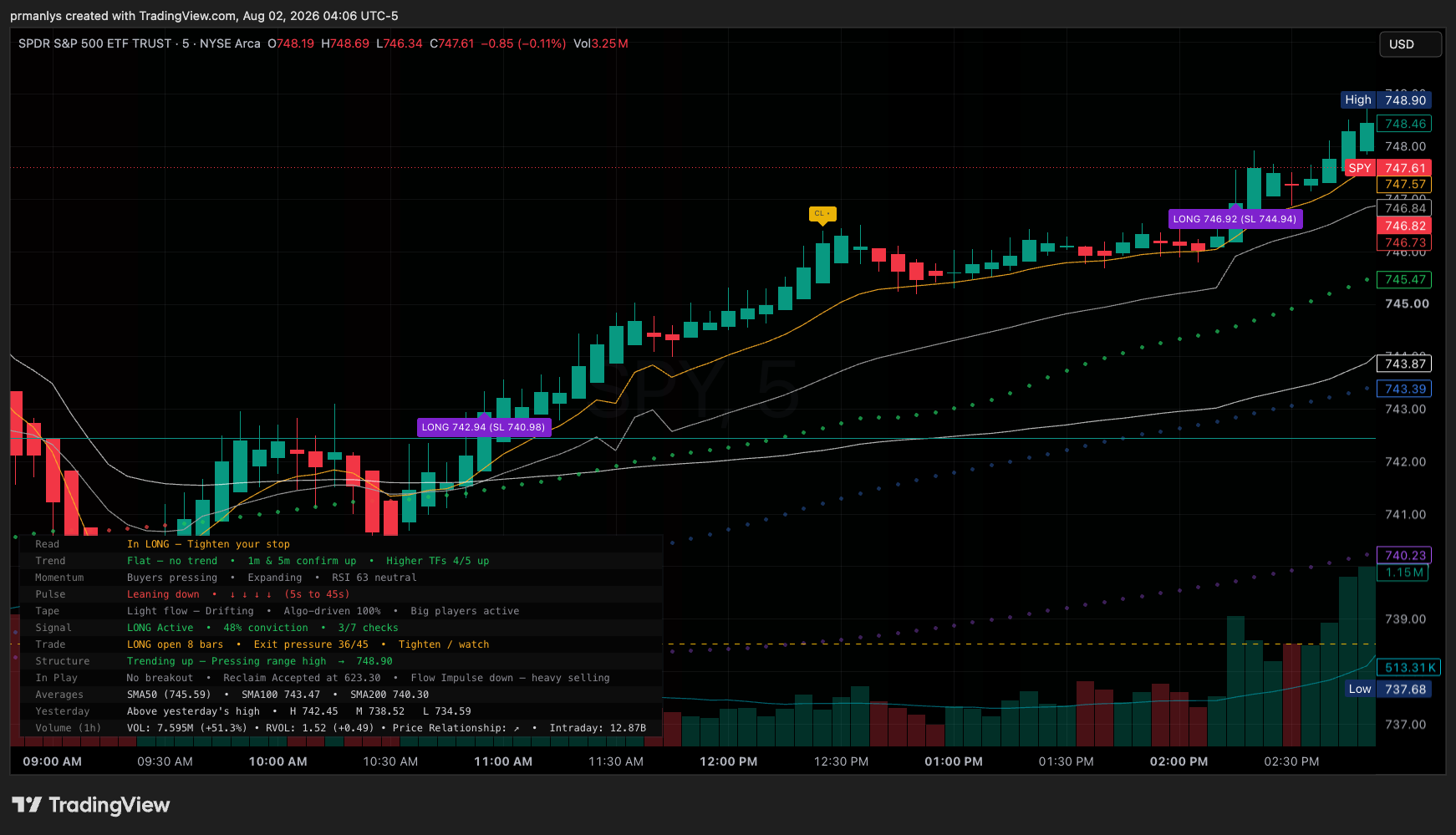Click the low value L746.34

[x=400, y=43]
